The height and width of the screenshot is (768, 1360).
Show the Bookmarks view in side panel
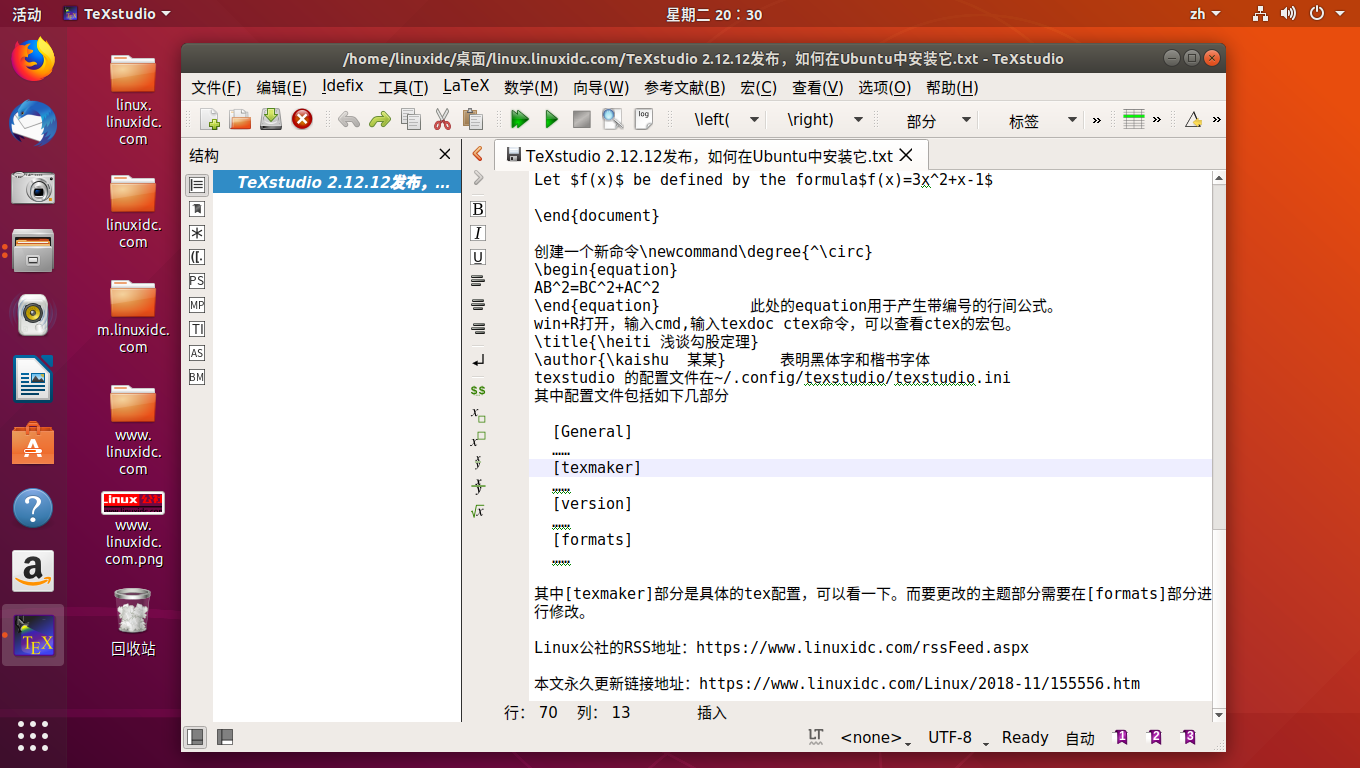point(197,209)
